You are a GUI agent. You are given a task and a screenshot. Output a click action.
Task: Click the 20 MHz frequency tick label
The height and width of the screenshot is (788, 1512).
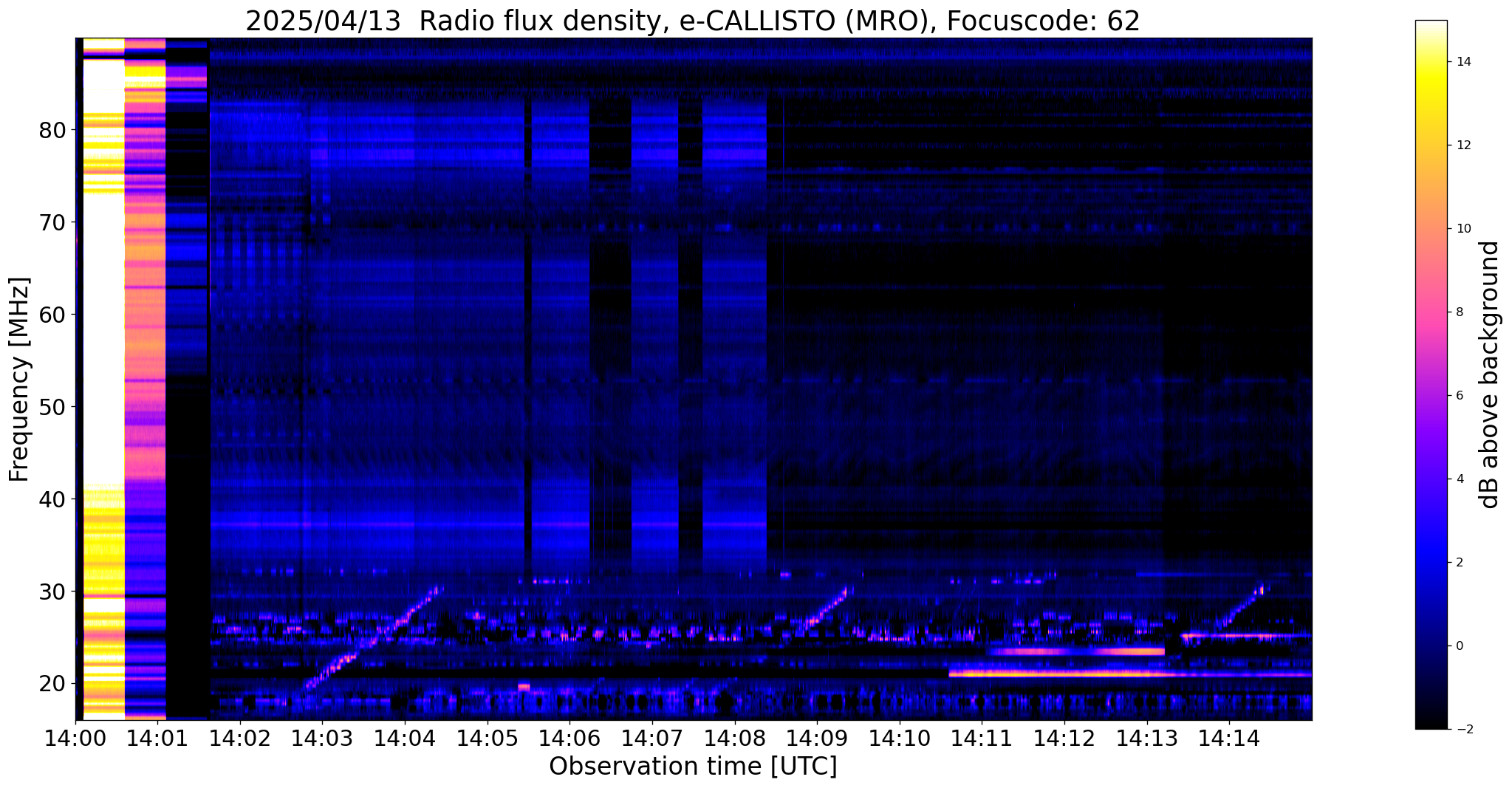point(52,684)
